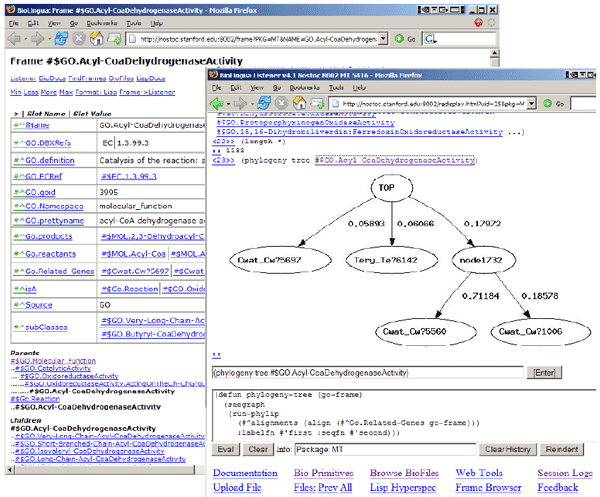
Task: Open Edit menu in Frame window
Action: 33,23
